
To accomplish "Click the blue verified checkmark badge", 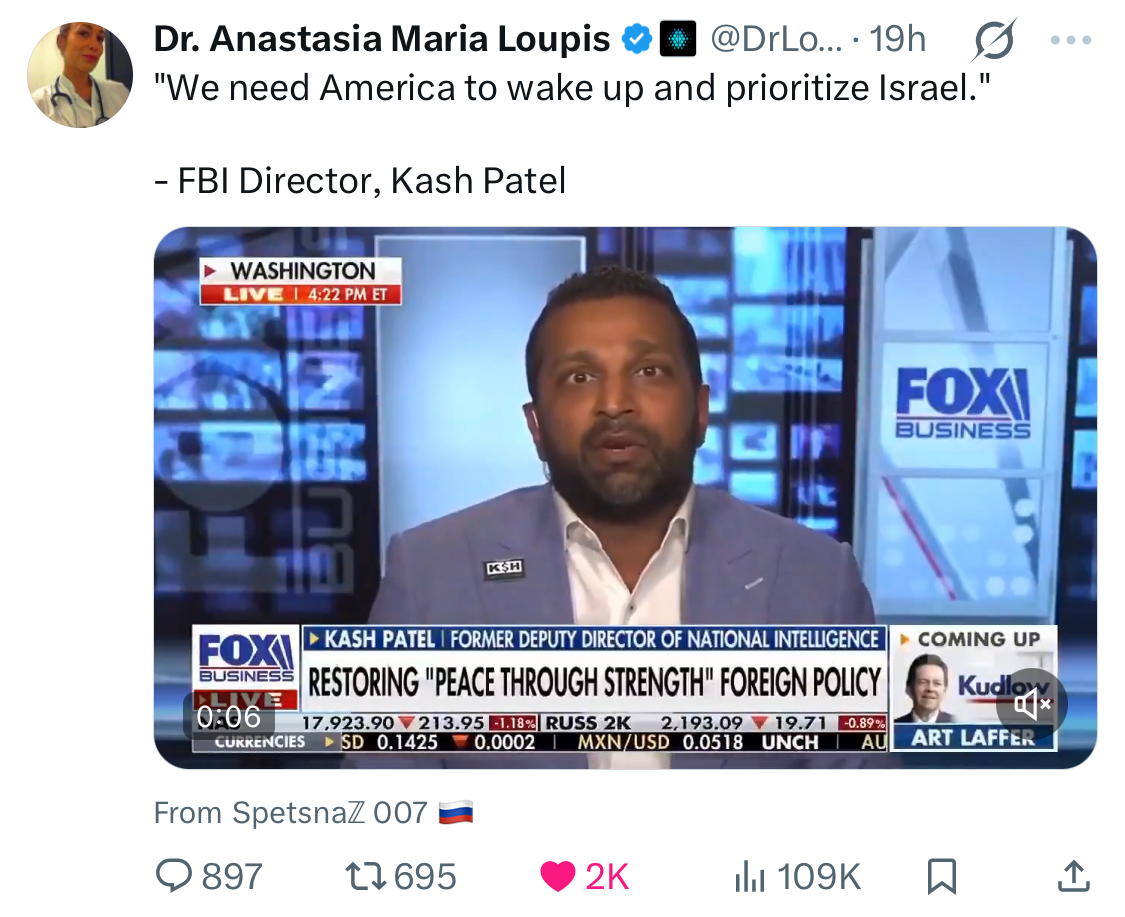I will [636, 39].
